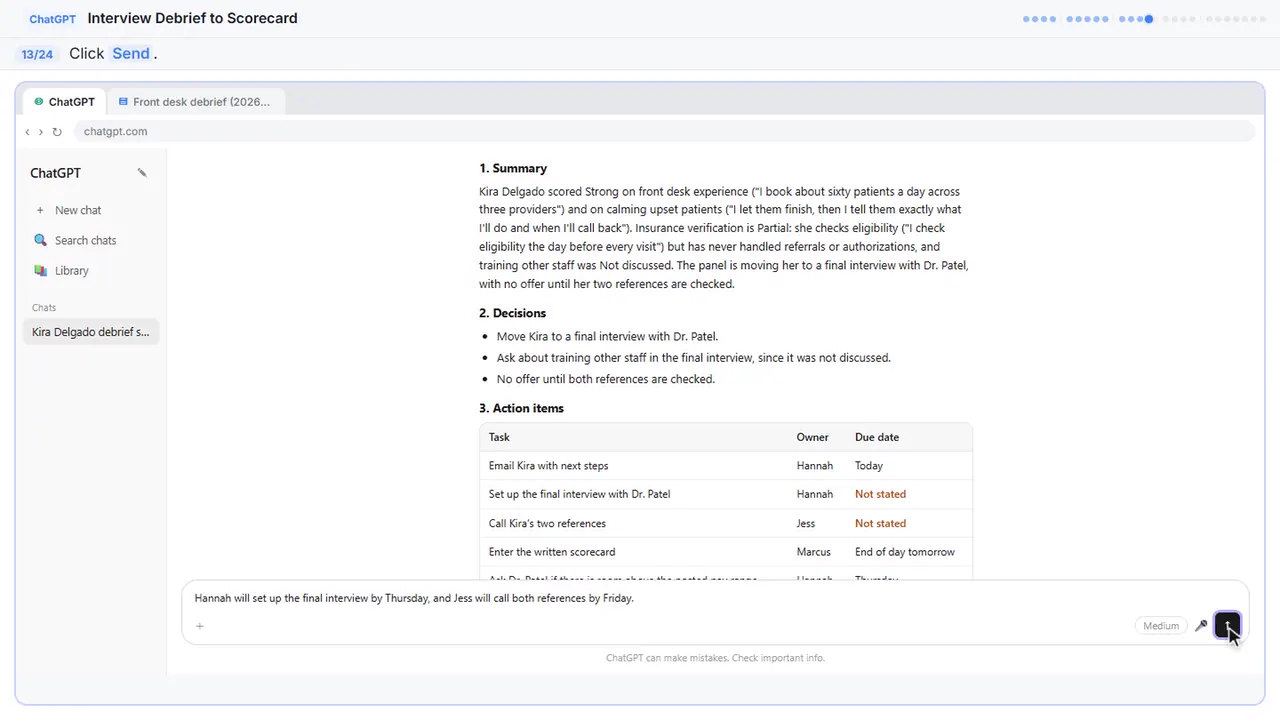Click the microphone dictation icon
This screenshot has height=720, width=1280.
click(1201, 626)
